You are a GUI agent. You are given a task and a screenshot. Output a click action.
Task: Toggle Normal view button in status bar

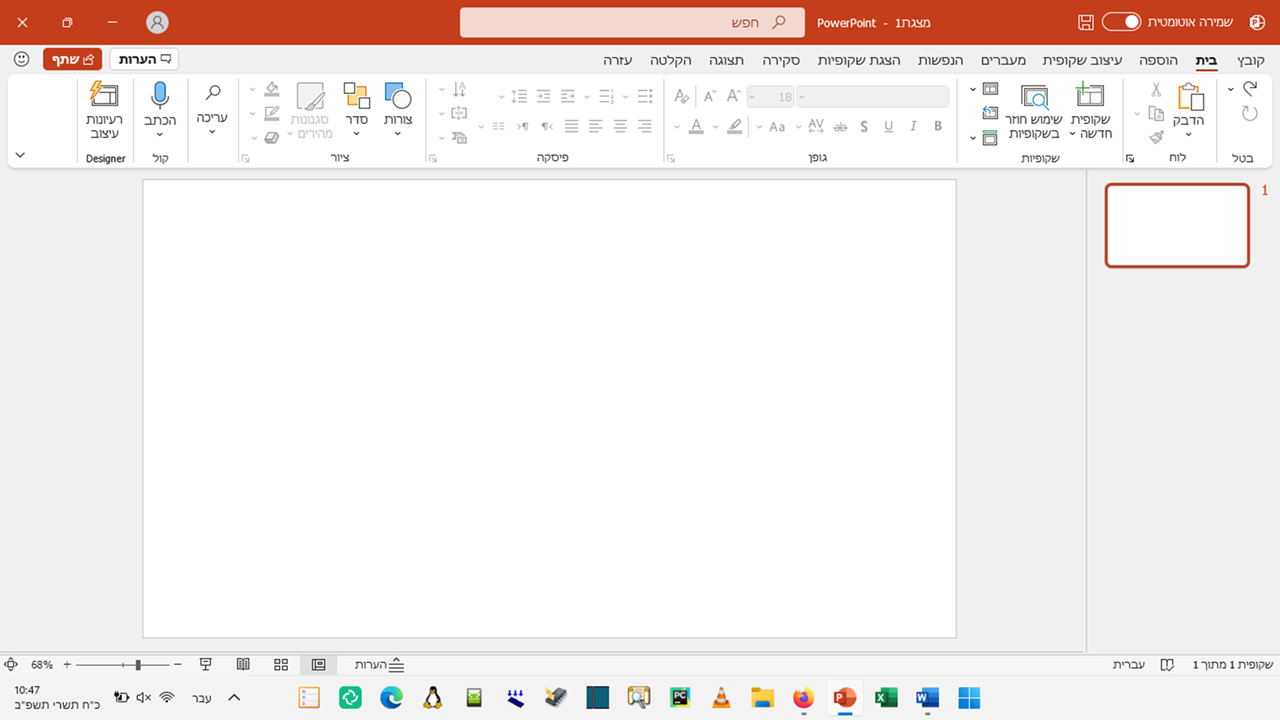[318, 664]
